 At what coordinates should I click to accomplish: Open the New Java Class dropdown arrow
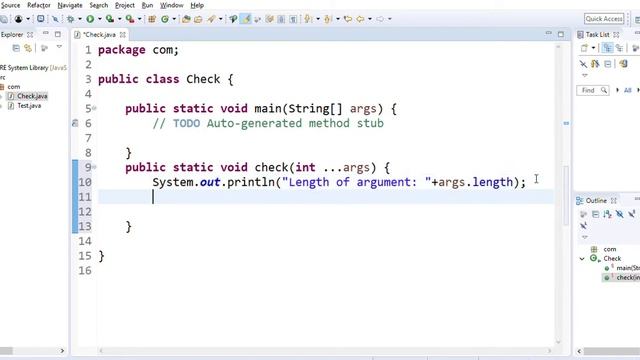click(x=174, y=19)
